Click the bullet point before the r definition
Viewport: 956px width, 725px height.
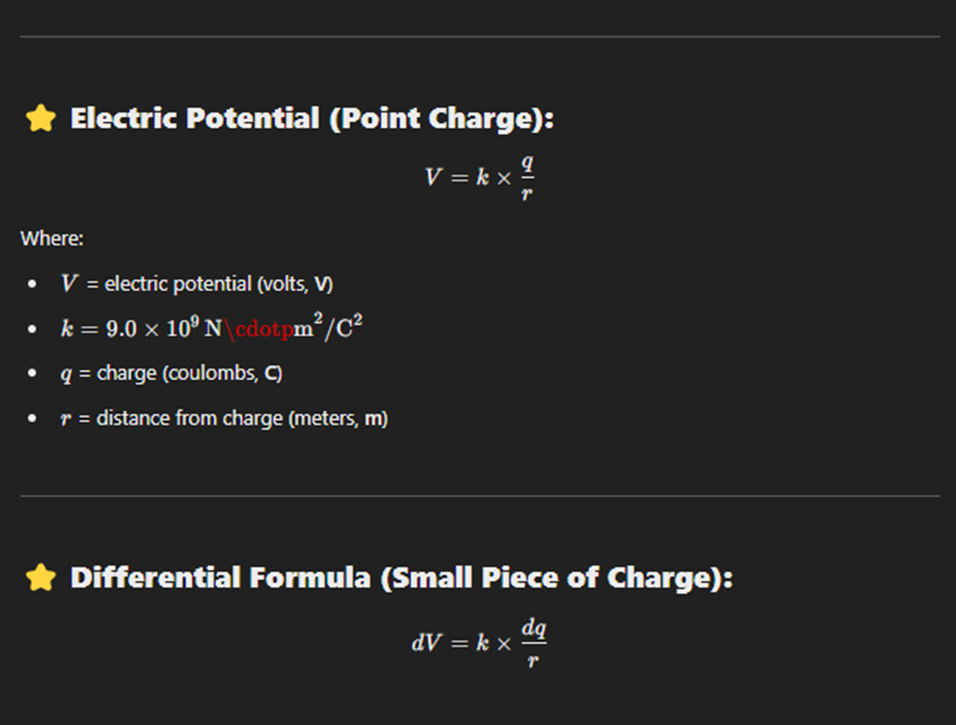tap(34, 420)
